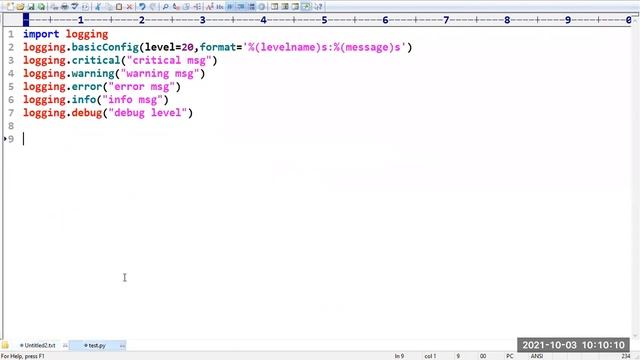Click line number 8 in the gutter
The image size is (640, 360).
[x=11, y=126]
